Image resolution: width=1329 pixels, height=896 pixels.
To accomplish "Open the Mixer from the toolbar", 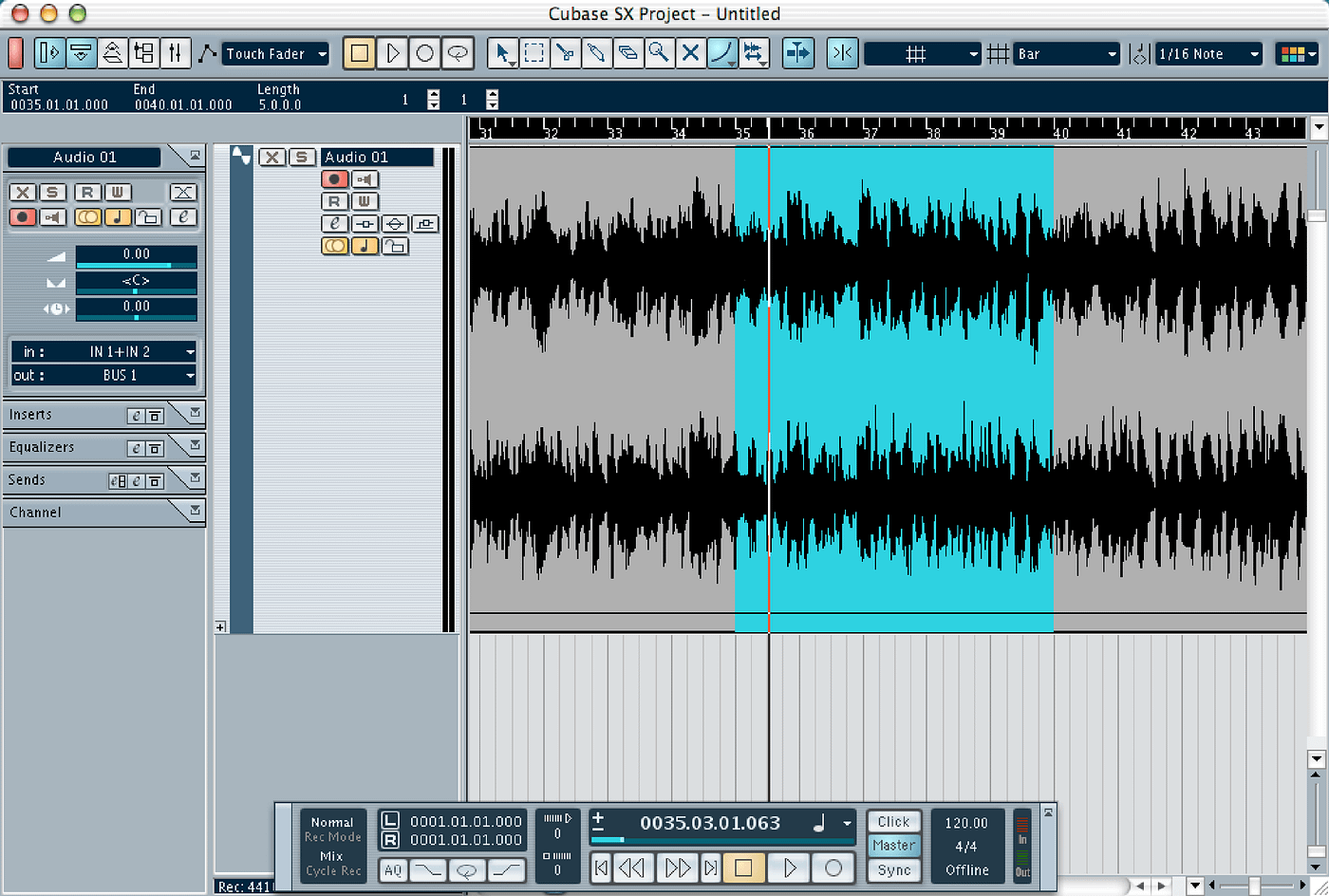I will [176, 53].
